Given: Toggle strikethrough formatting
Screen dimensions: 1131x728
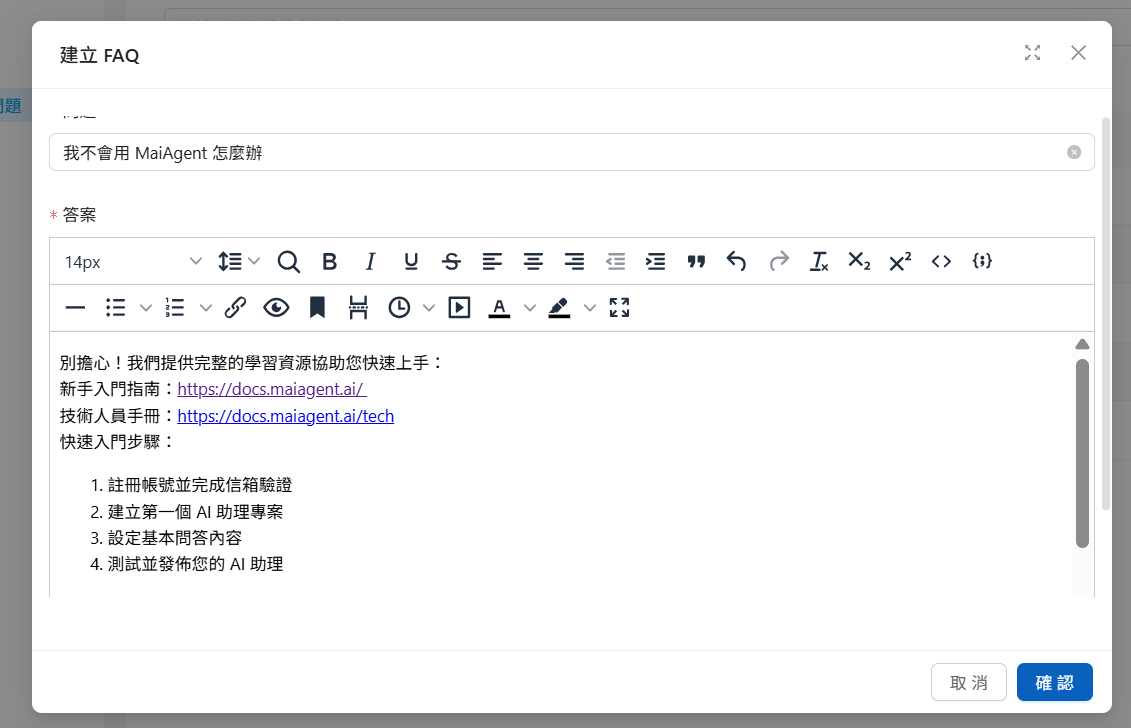Looking at the screenshot, I should tap(451, 262).
